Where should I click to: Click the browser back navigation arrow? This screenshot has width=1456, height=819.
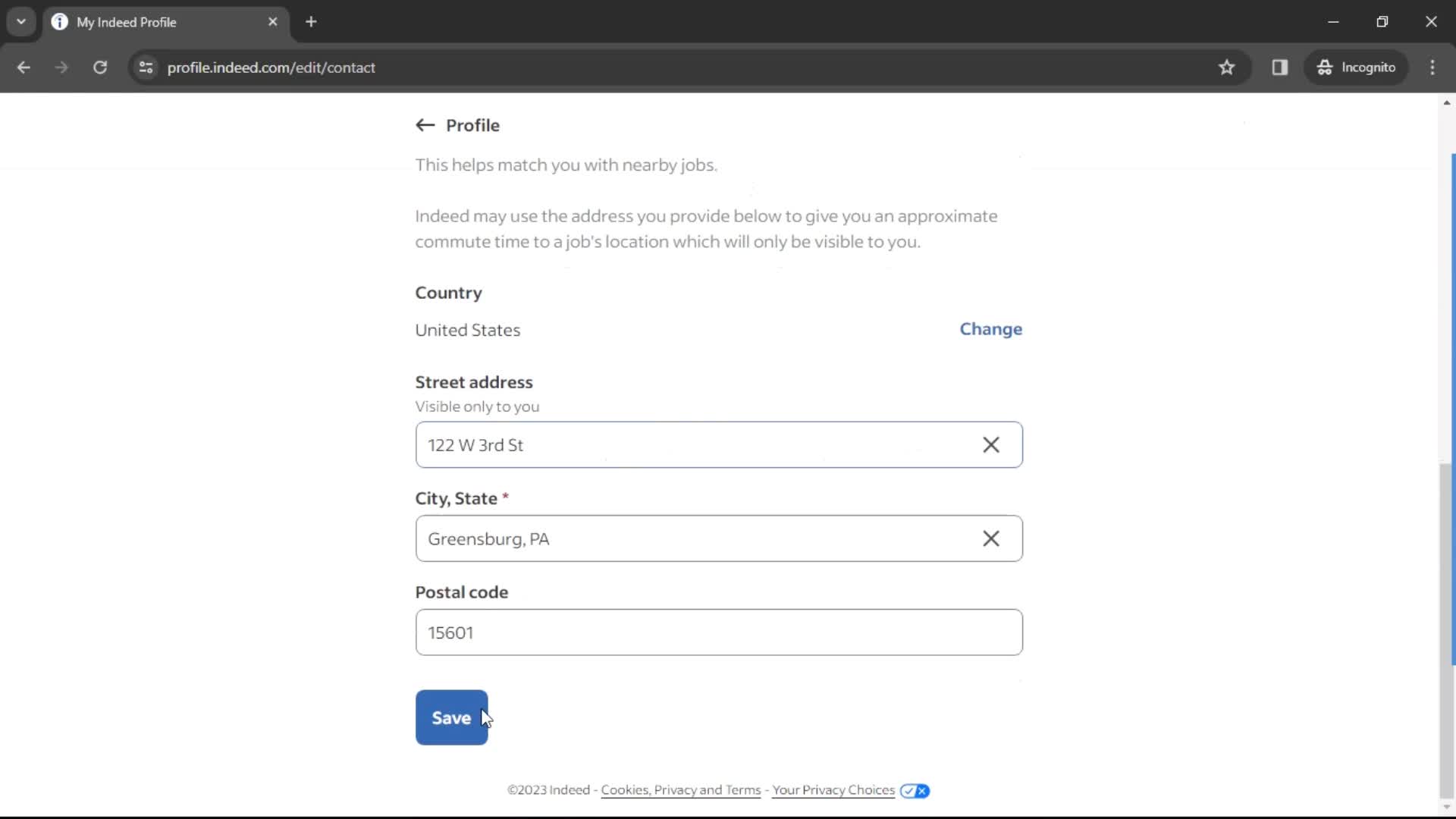click(24, 67)
